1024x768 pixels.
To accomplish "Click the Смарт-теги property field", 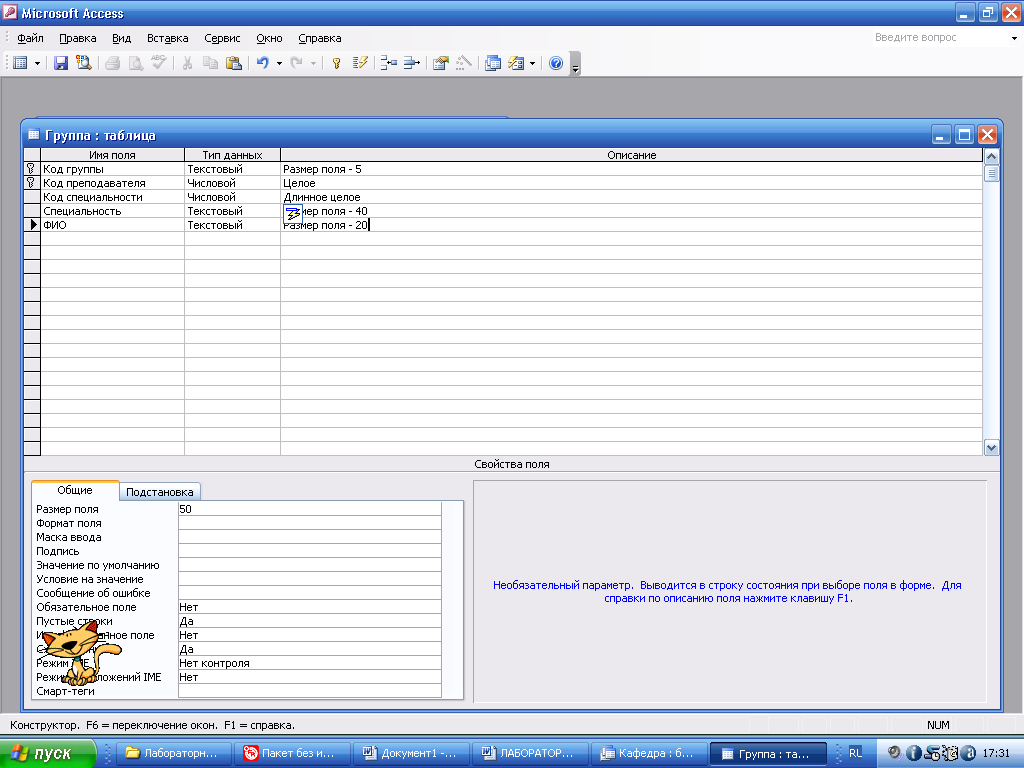I will pos(310,691).
